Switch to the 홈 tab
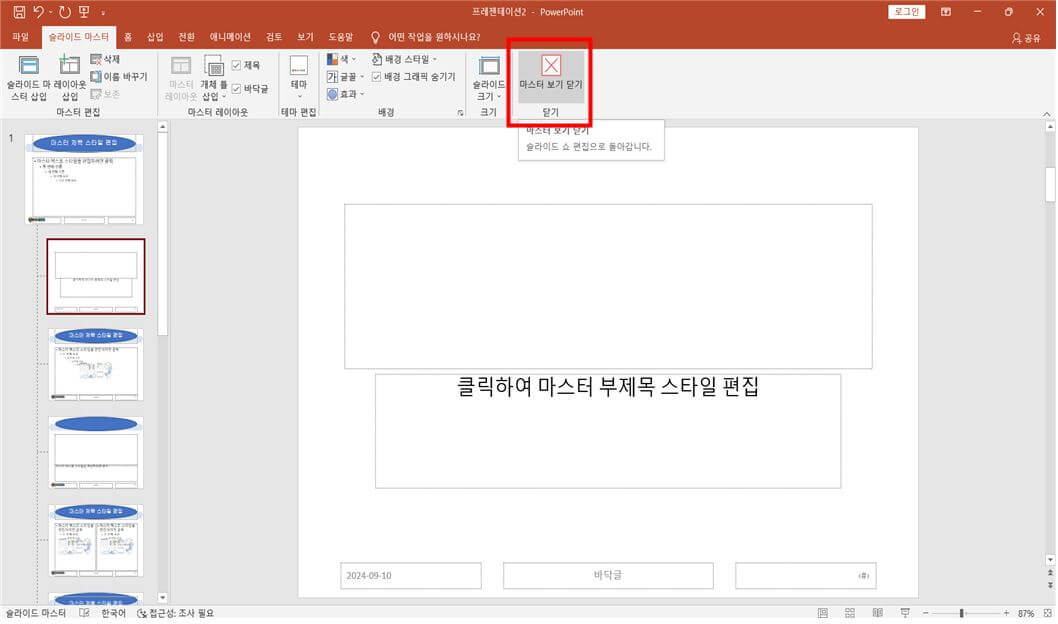 (128, 37)
